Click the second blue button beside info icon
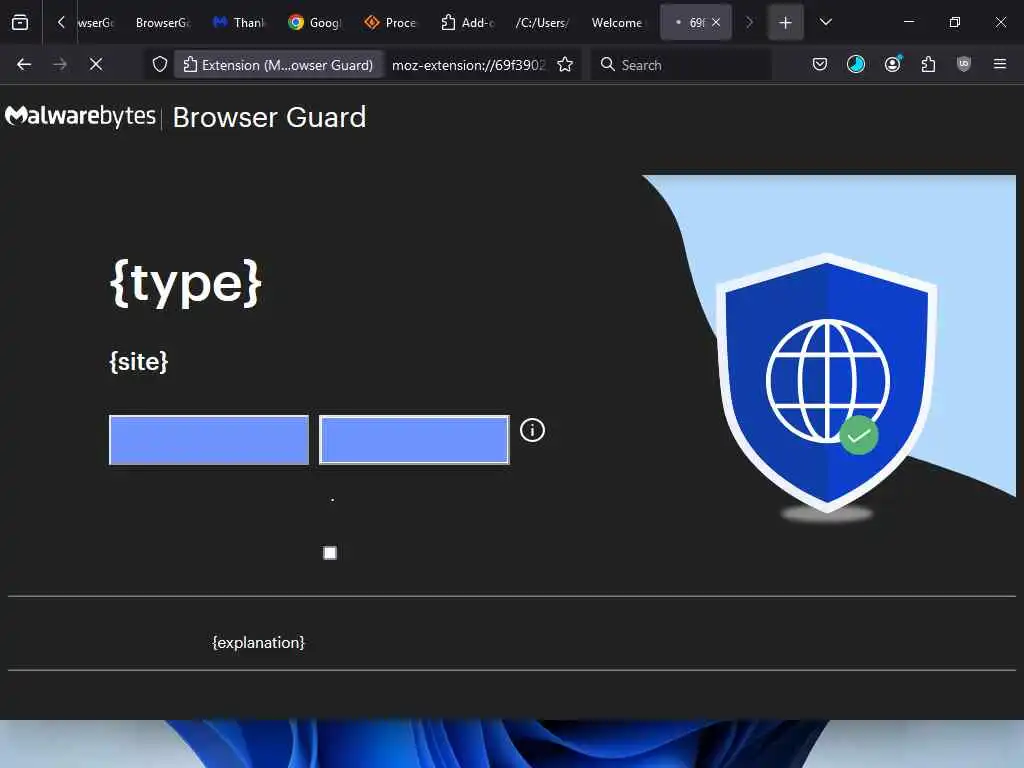This screenshot has width=1024, height=768. point(414,440)
